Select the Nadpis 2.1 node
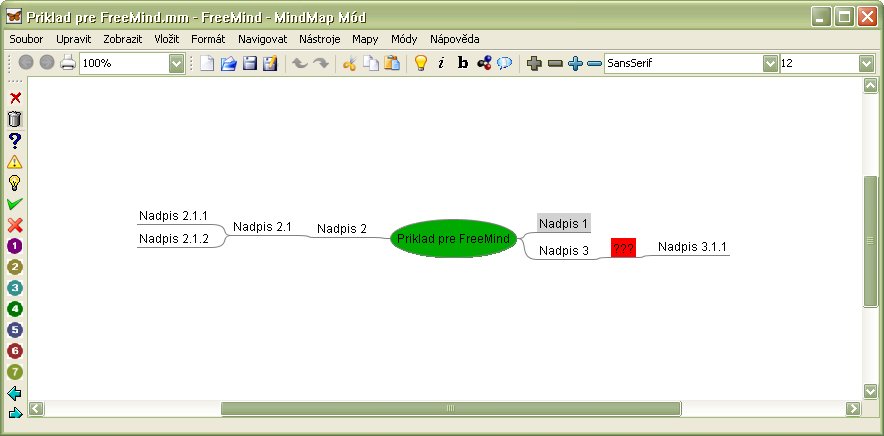 (262, 227)
